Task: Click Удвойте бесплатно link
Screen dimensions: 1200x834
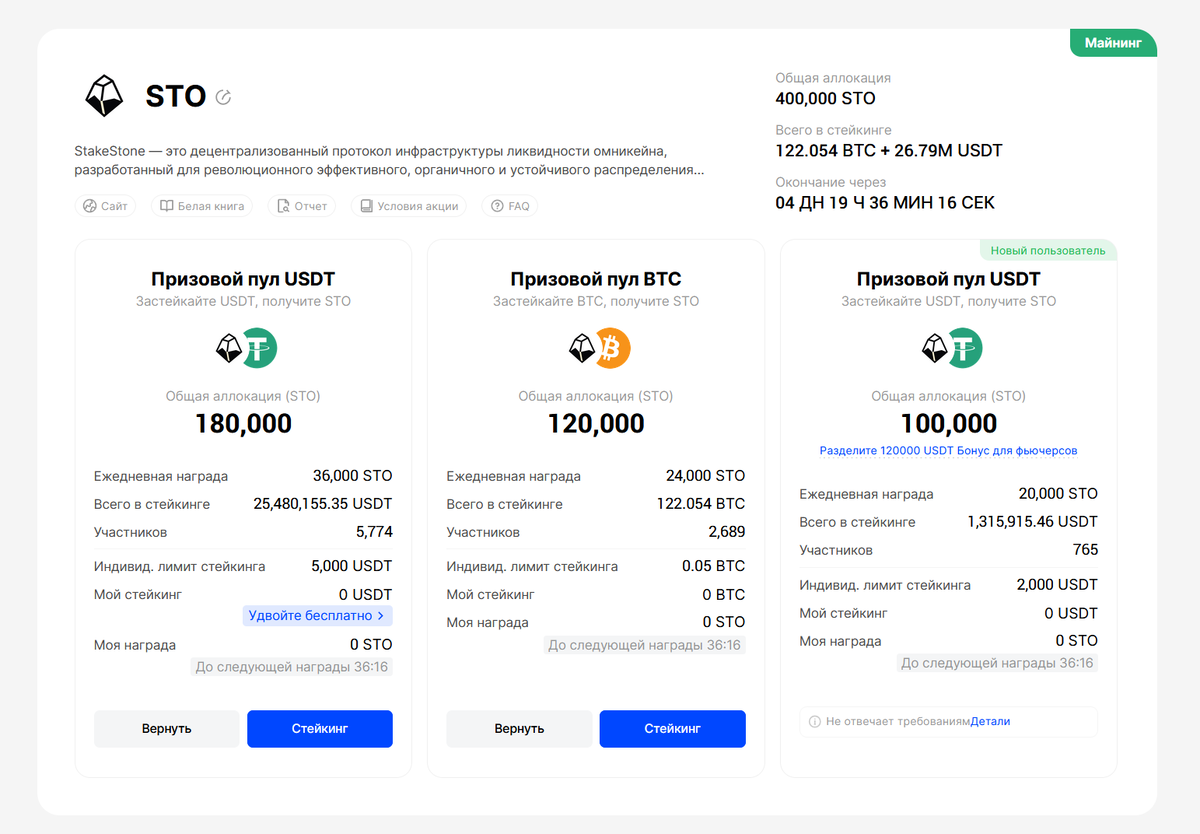Action: click(x=317, y=616)
